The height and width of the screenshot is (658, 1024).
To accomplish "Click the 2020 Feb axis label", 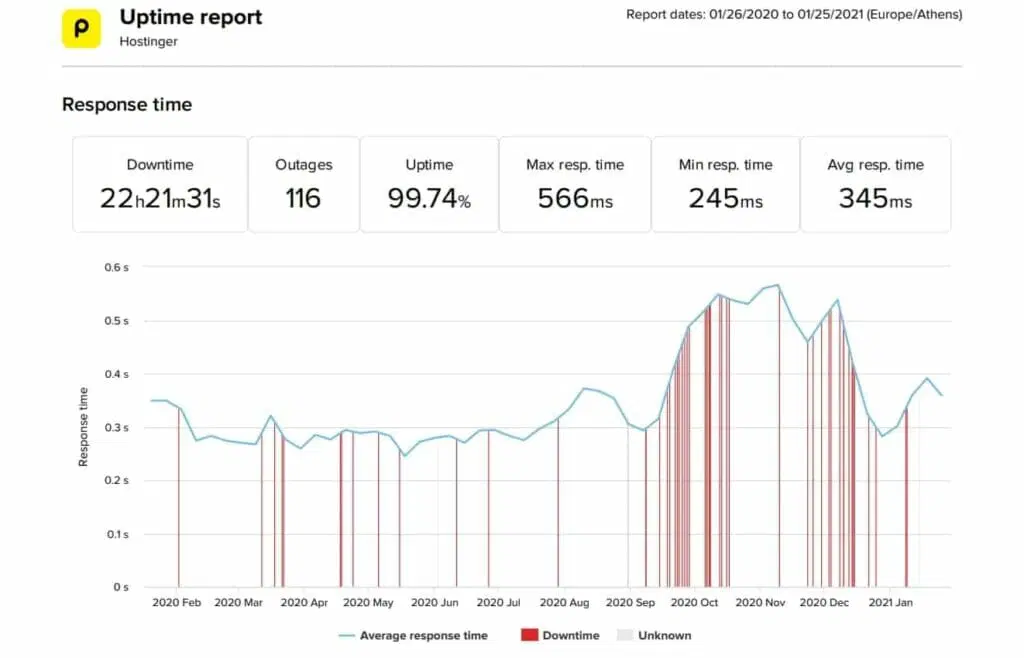I will (x=176, y=603).
